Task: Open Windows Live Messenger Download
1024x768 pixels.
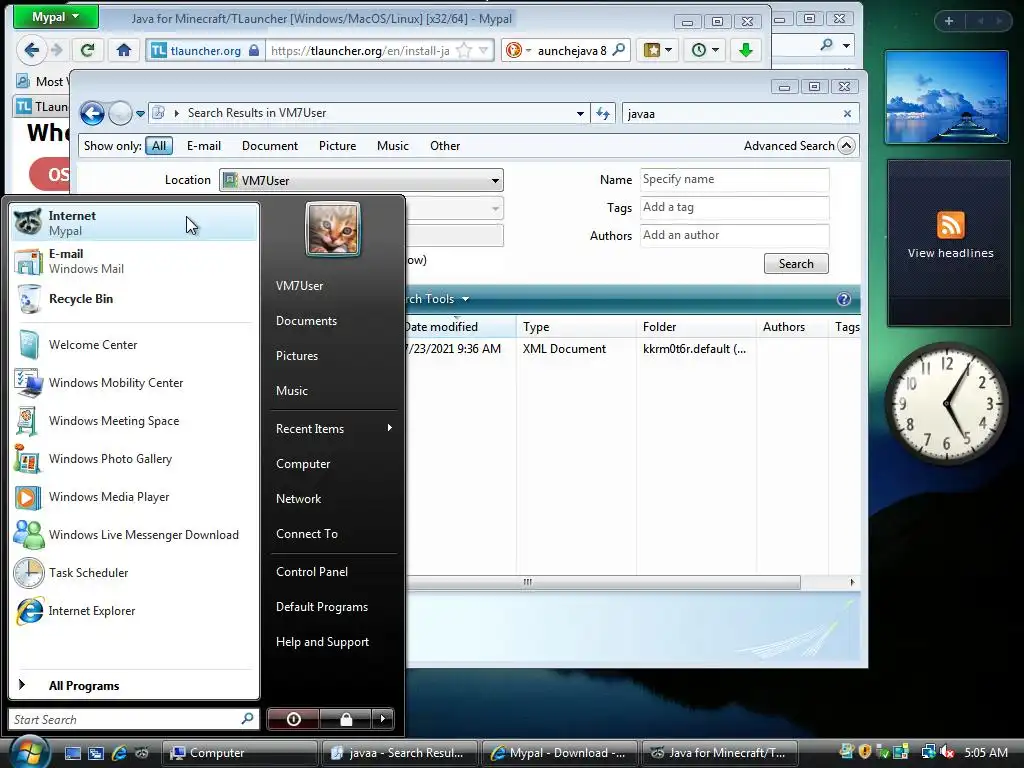Action: [x=134, y=535]
